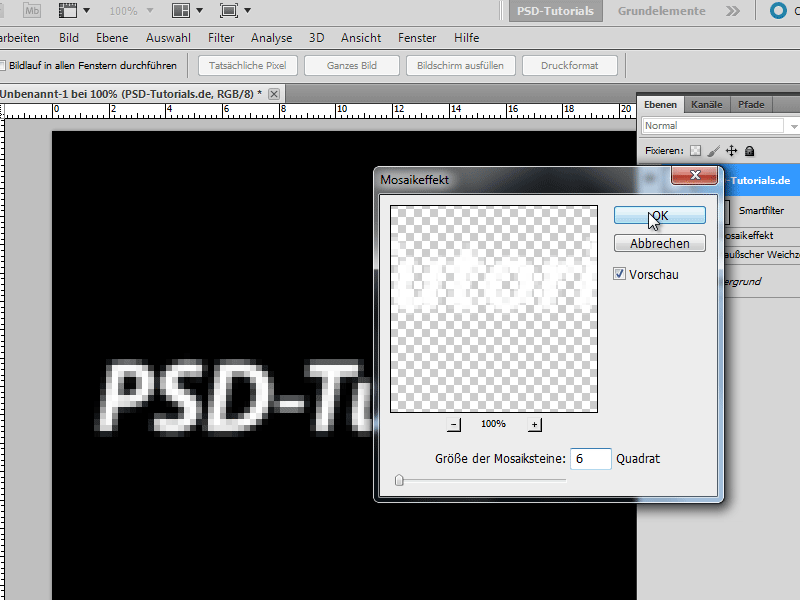Select the Gaußscher Weichzeichner filter row
This screenshot has height=600, width=800.
(761, 255)
